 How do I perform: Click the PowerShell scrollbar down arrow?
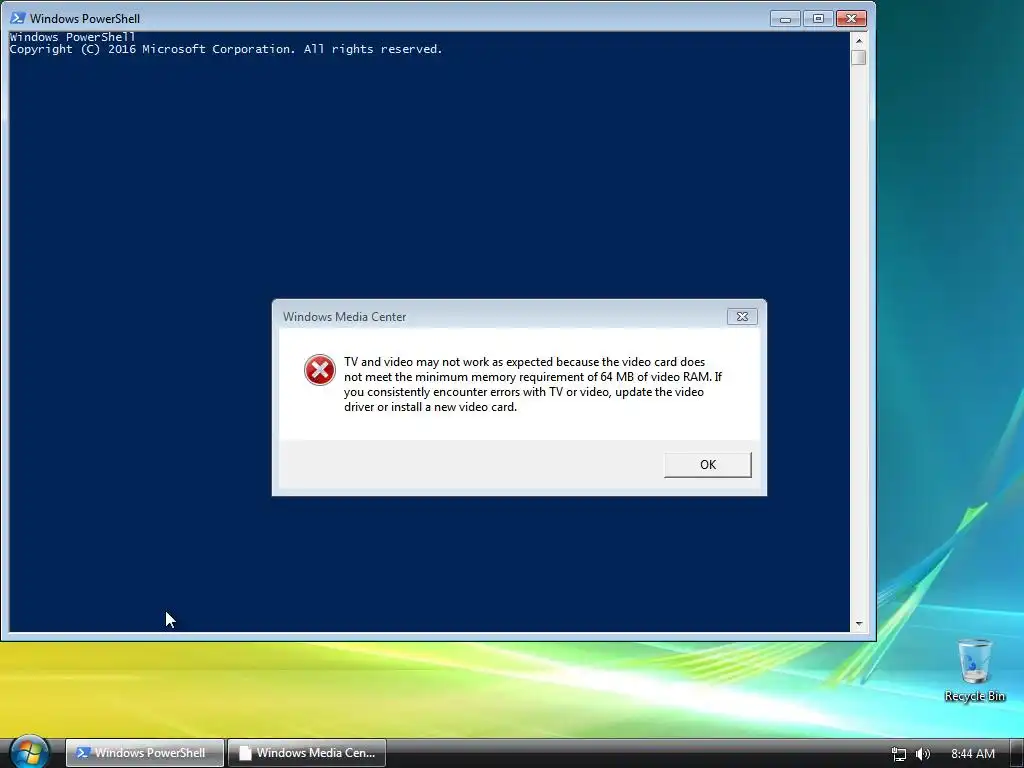[859, 624]
